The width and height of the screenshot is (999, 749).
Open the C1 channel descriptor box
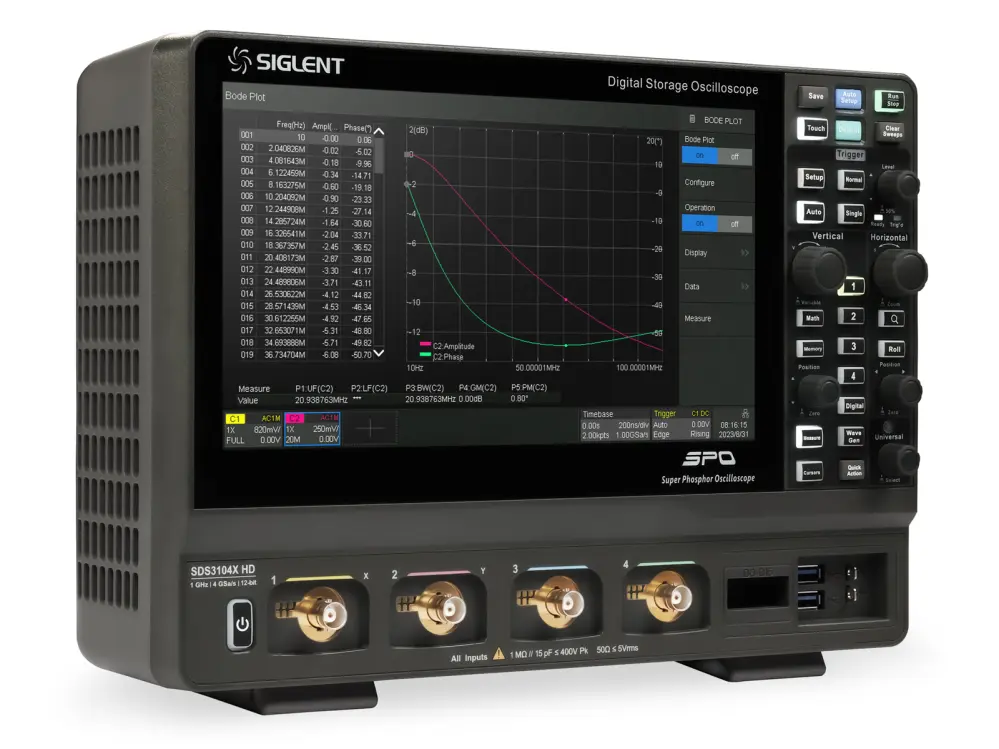click(254, 429)
